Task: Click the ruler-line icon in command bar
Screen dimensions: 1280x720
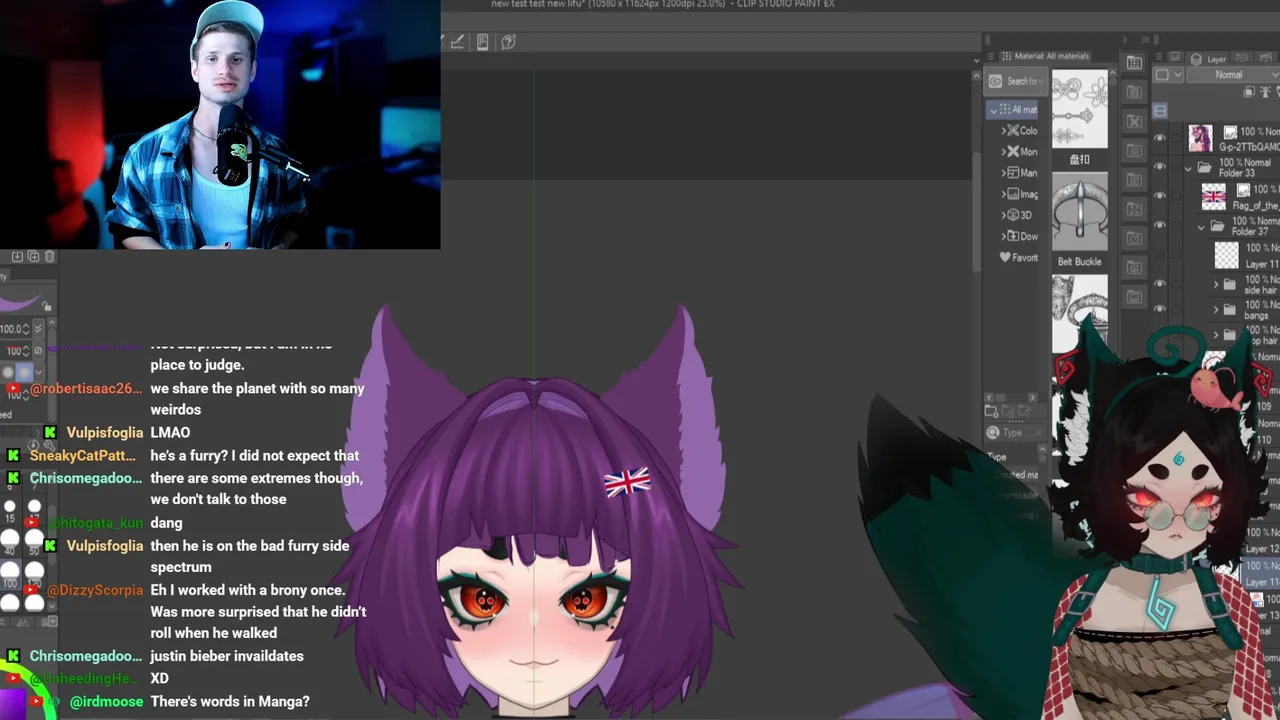Action: (457, 42)
